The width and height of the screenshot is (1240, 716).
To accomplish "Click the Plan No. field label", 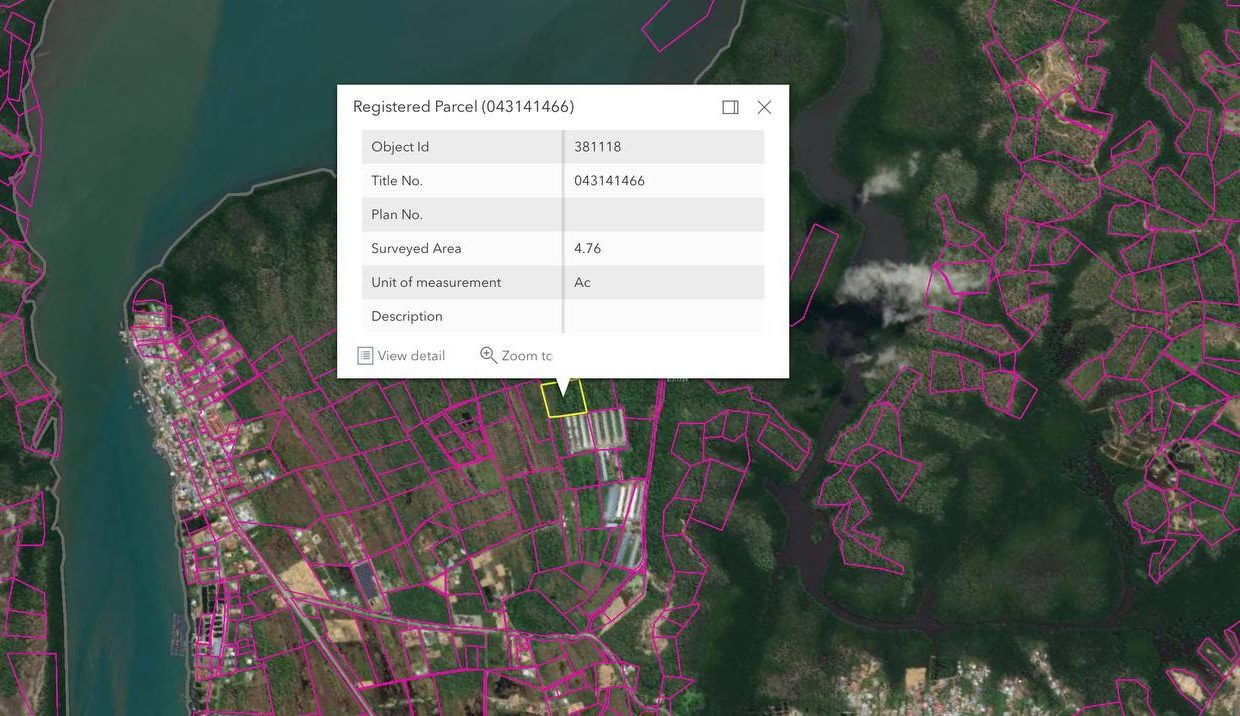I will click(397, 215).
